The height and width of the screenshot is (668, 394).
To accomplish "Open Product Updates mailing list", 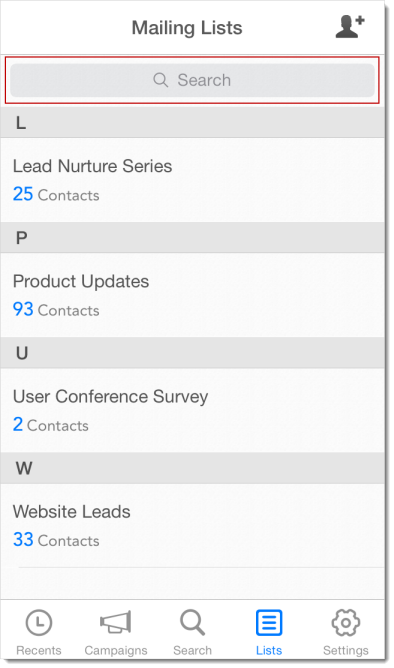I will point(192,295).
